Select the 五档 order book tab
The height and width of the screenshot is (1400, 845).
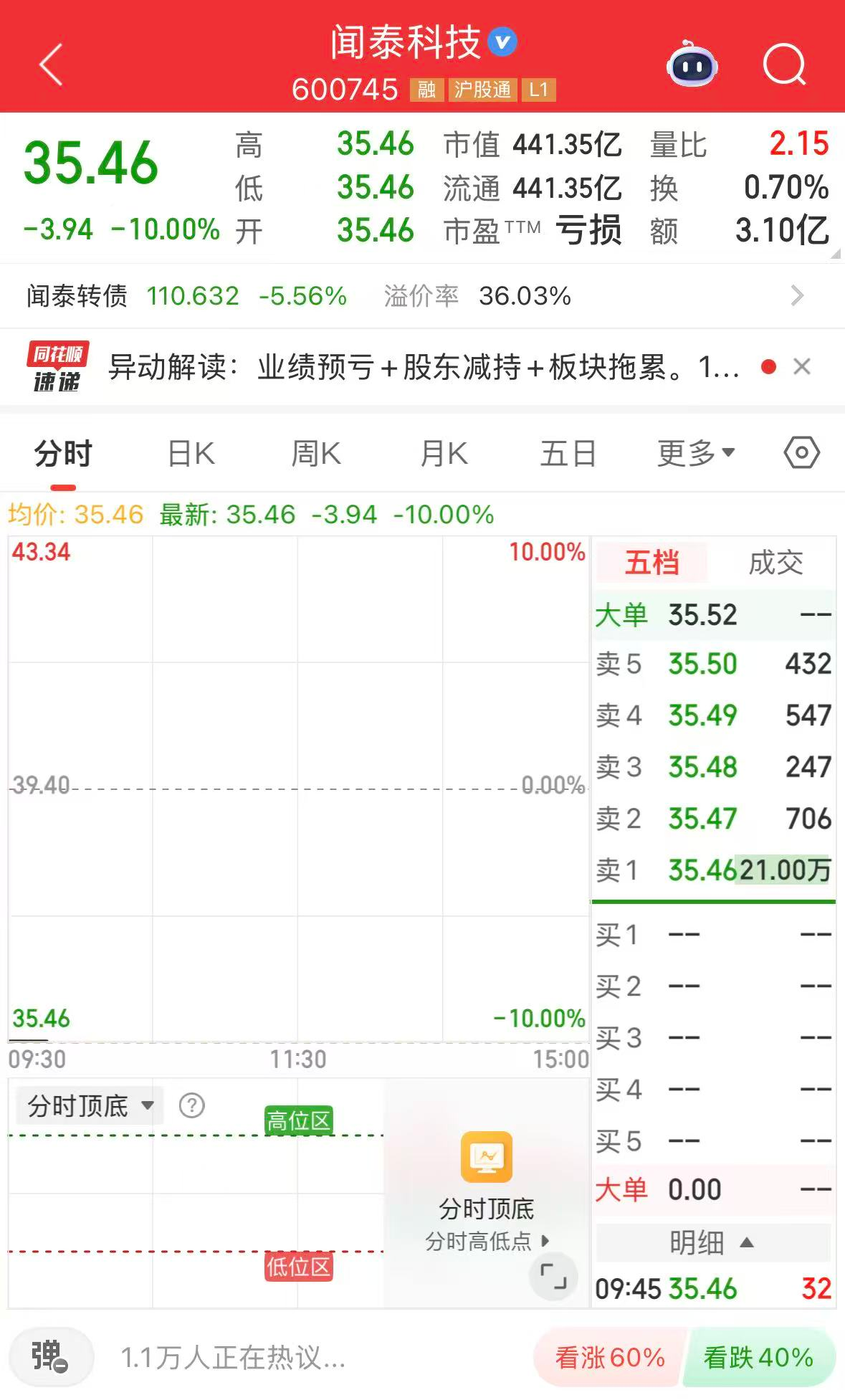651,563
